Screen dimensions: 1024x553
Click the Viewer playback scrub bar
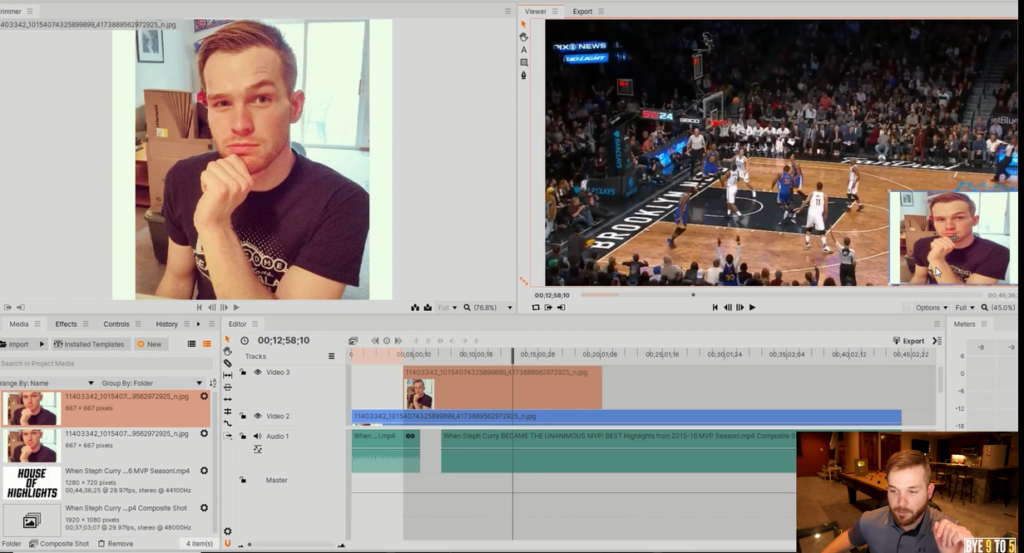coord(784,295)
